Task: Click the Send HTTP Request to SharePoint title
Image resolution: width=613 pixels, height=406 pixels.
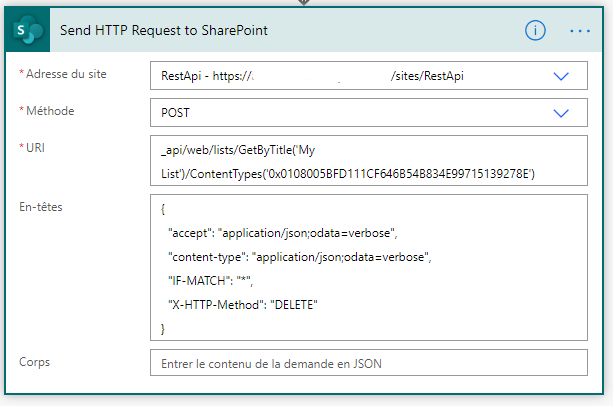Action: 164,30
